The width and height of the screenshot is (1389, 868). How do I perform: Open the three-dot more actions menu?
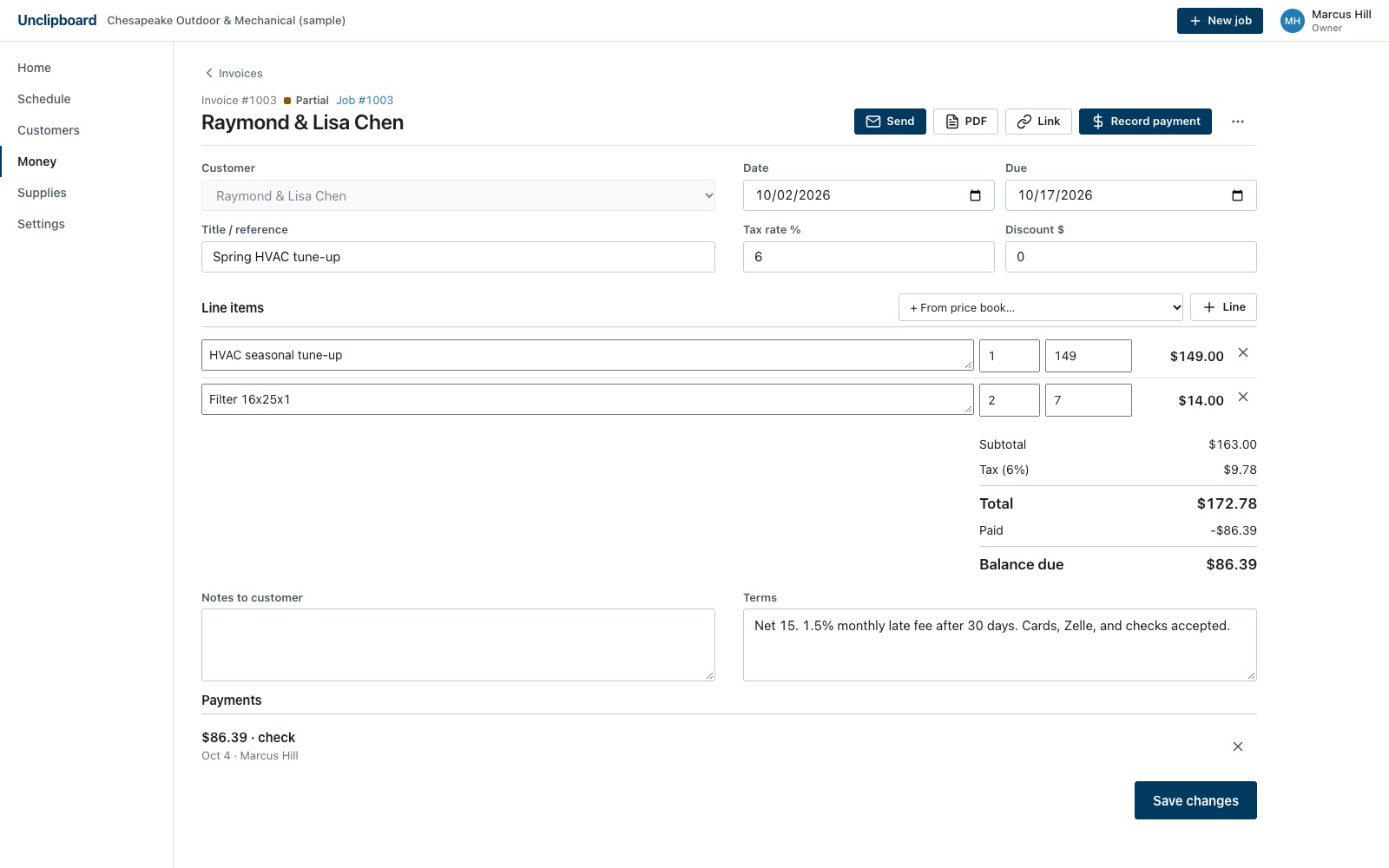click(1238, 122)
